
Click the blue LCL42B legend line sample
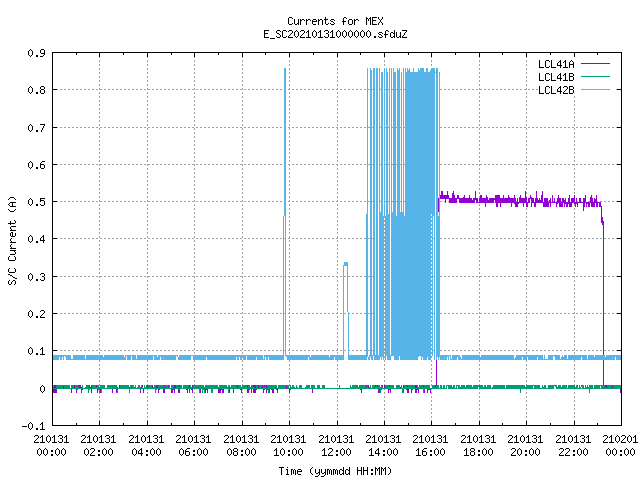595,89
